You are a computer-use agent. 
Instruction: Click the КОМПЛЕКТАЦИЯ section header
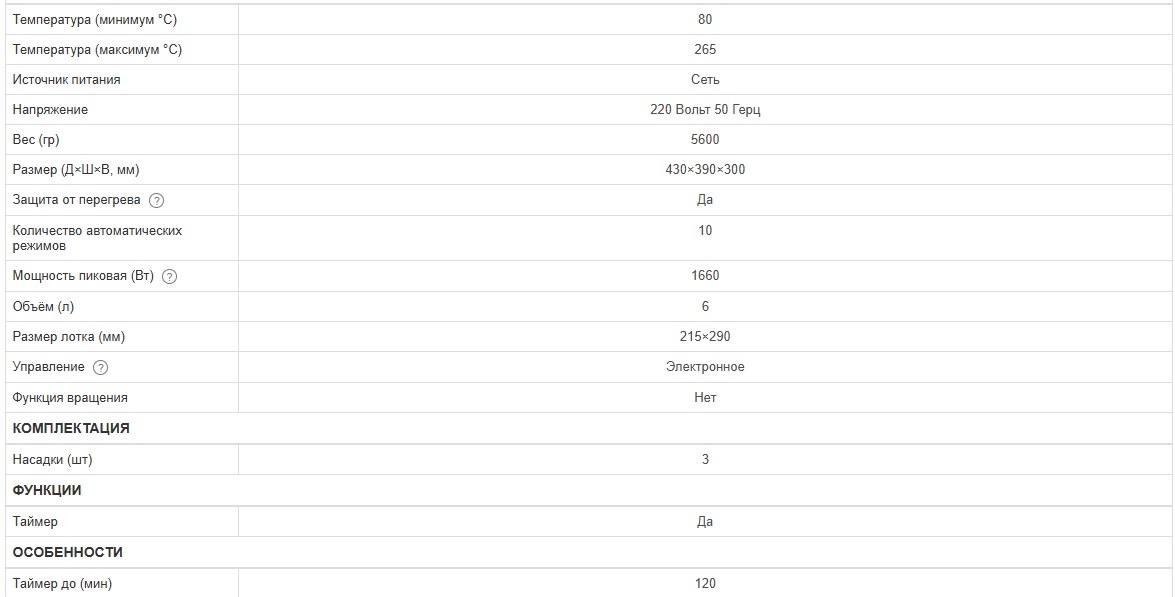pyautogui.click(x=71, y=428)
